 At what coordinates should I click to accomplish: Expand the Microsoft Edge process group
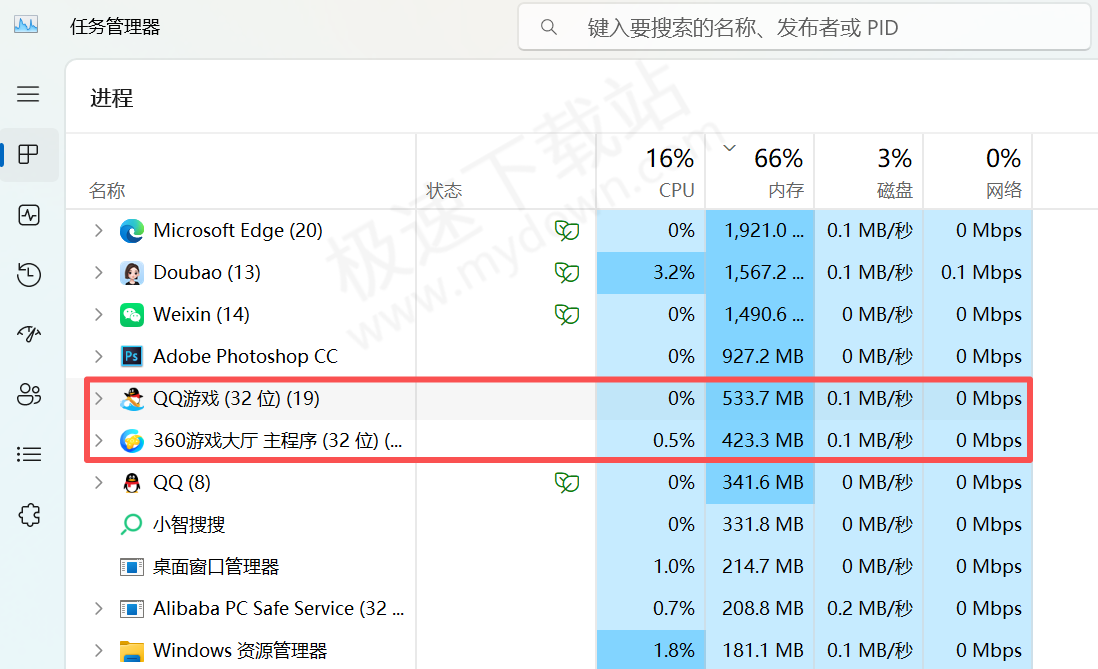[x=98, y=231]
